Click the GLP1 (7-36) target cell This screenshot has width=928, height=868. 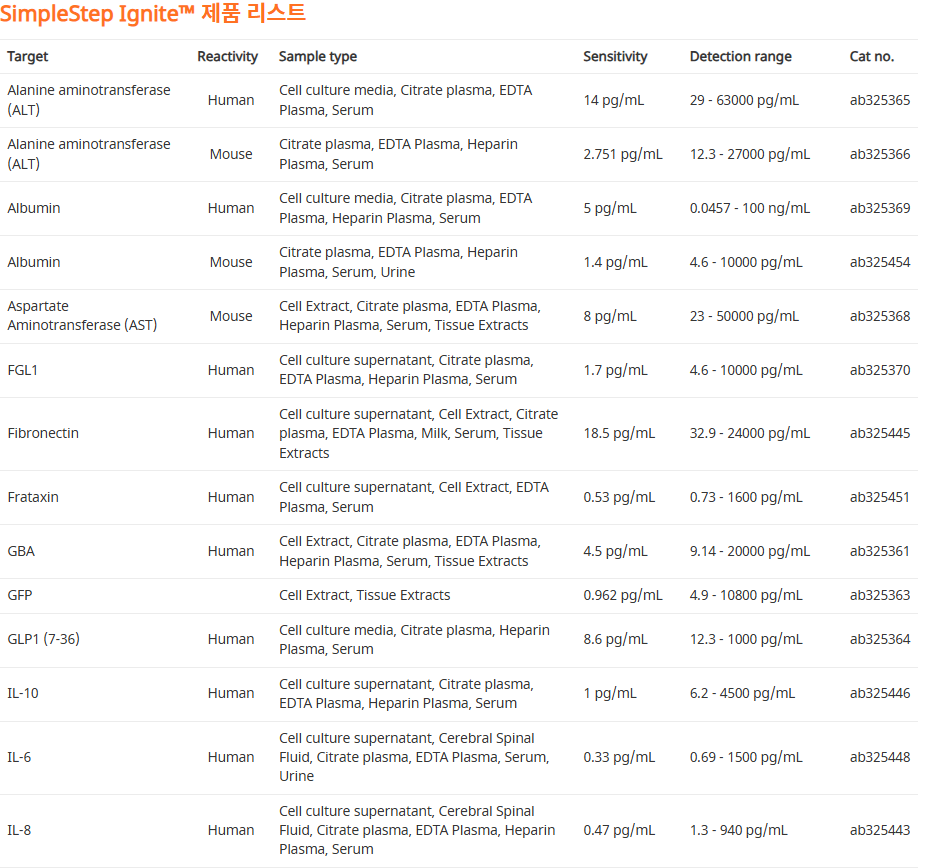pyautogui.click(x=43, y=640)
